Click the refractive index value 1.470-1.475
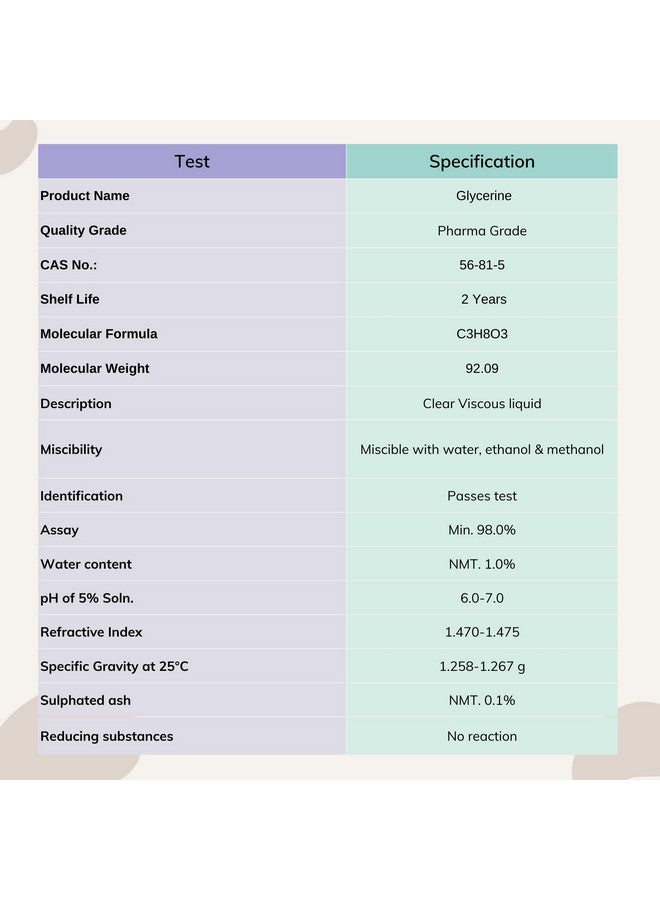Viewport: 660px width, 900px height. pos(482,632)
